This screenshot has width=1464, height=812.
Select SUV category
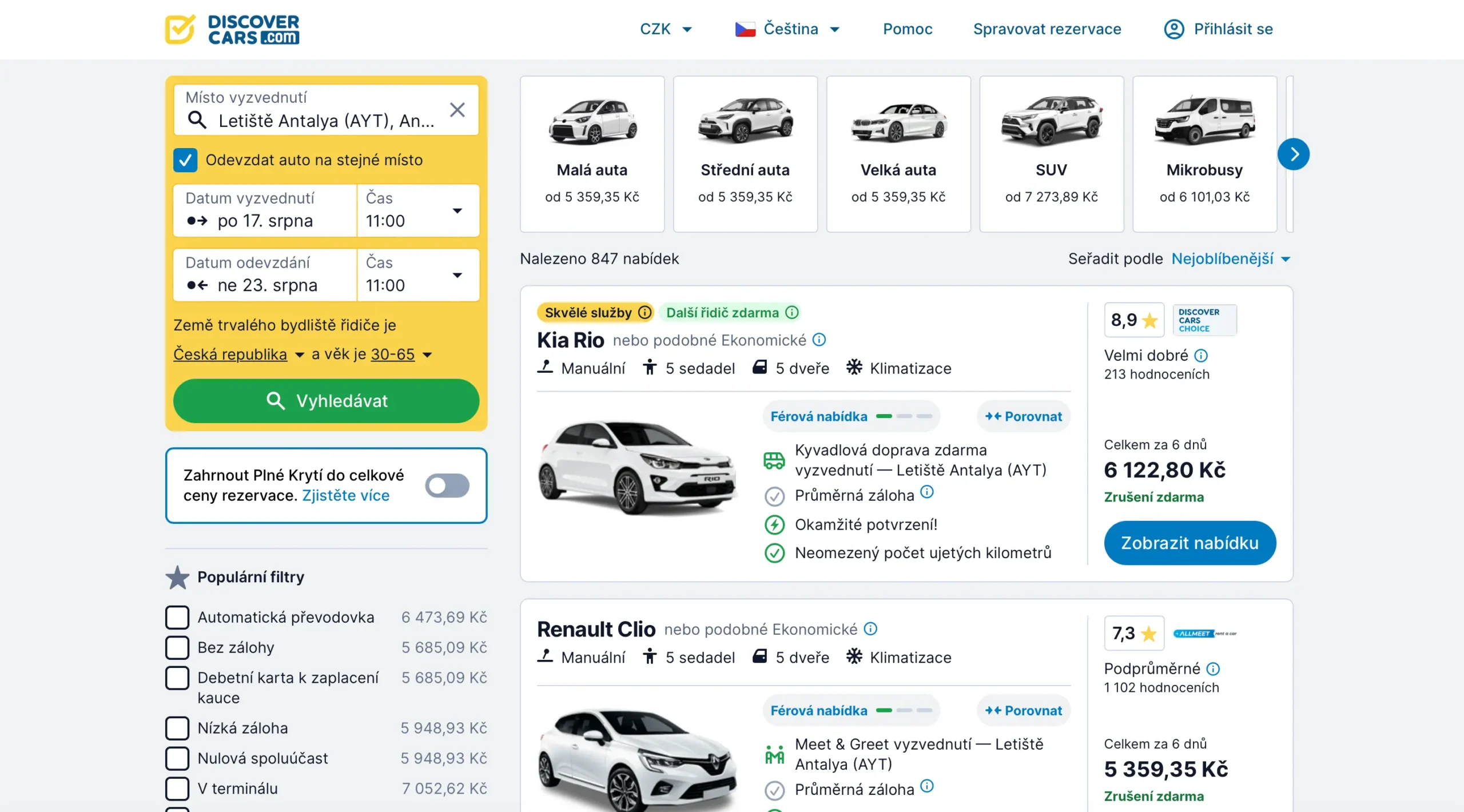1052,154
